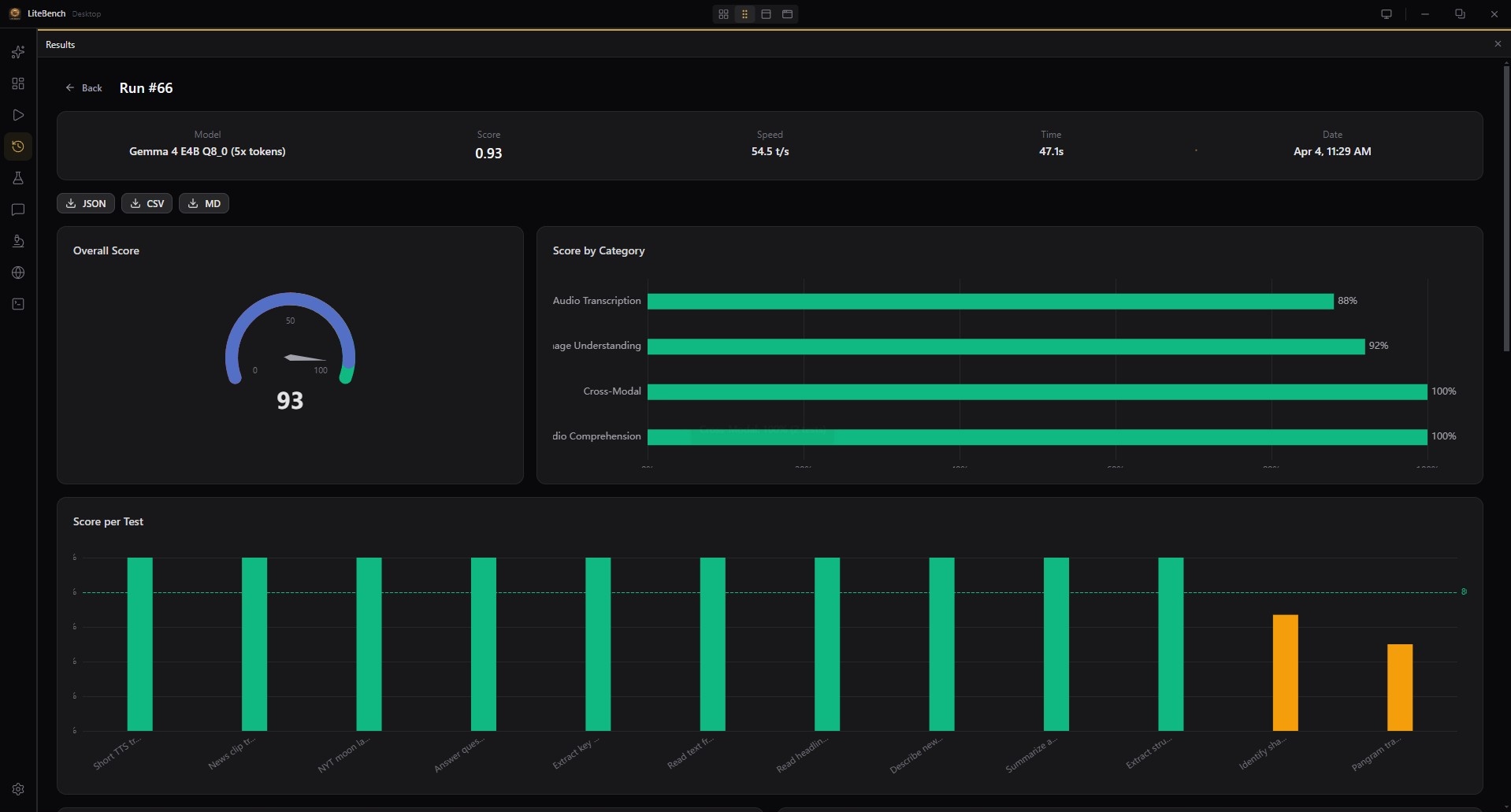Open the globe icon in sidebar

[x=18, y=273]
